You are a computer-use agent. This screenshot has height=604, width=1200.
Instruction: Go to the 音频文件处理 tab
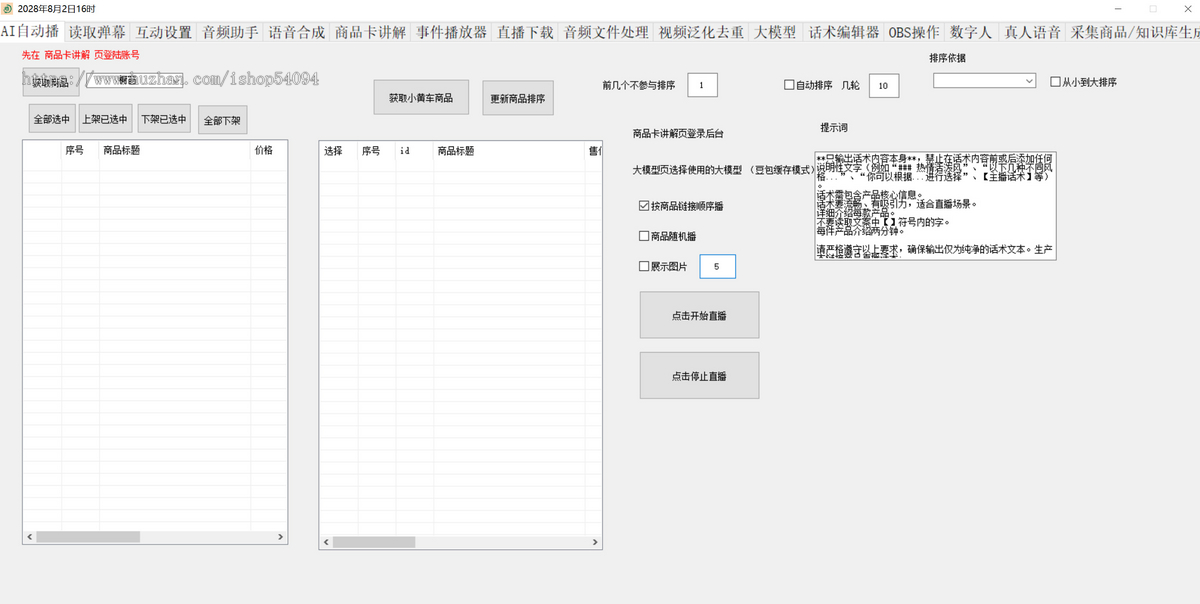tap(606, 32)
